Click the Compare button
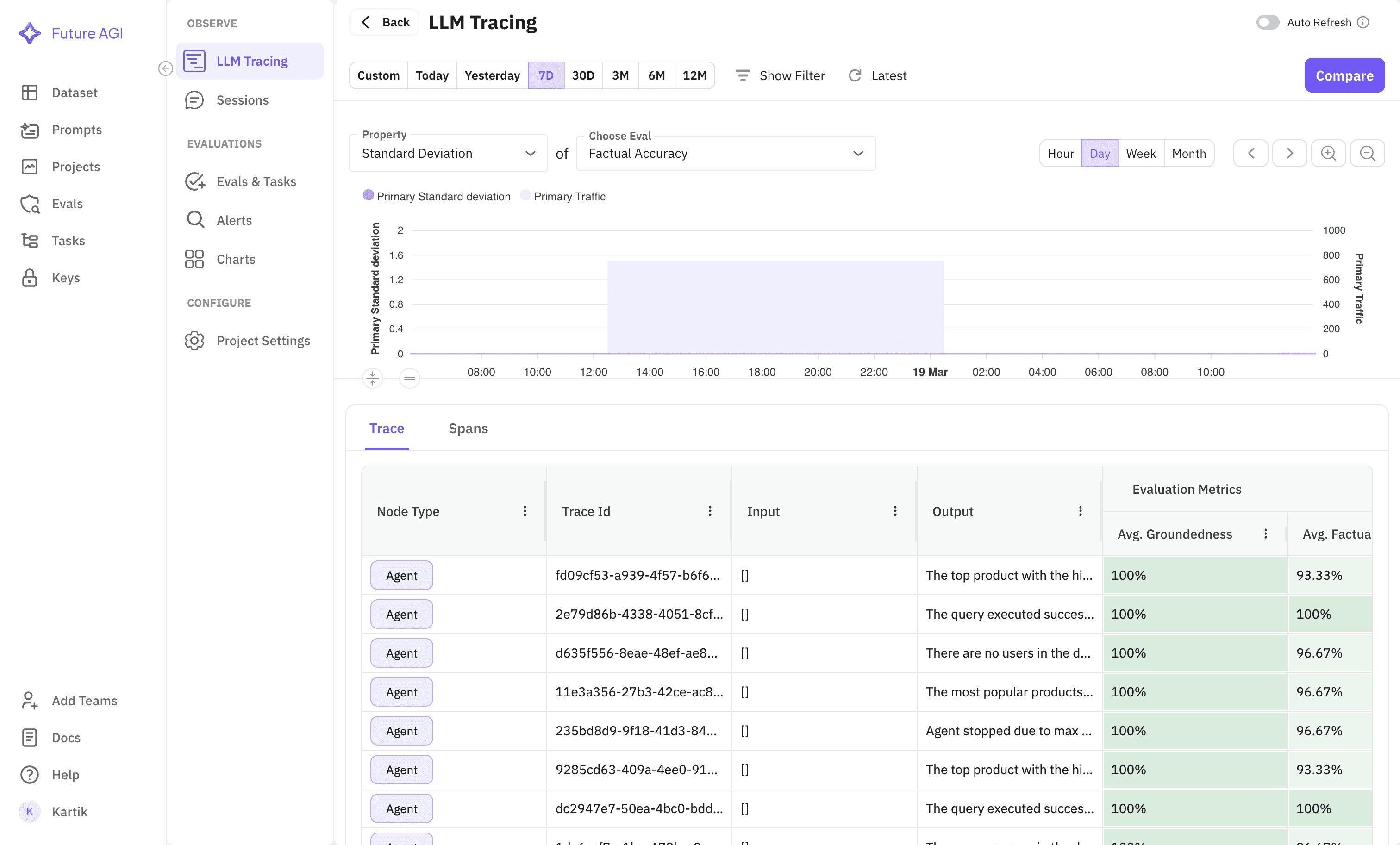Screen dimensions: 1400x845 tap(1344, 75)
